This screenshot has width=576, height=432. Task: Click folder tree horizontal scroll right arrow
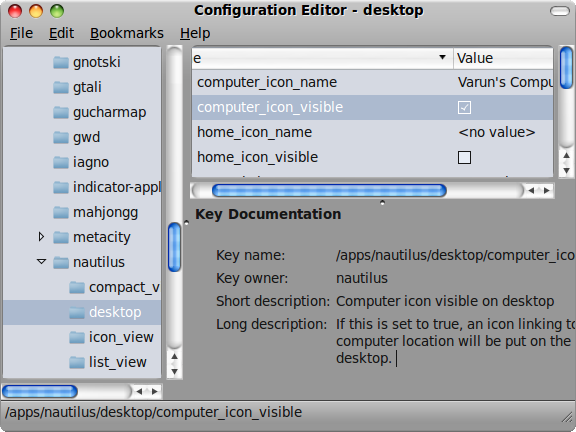click(155, 392)
